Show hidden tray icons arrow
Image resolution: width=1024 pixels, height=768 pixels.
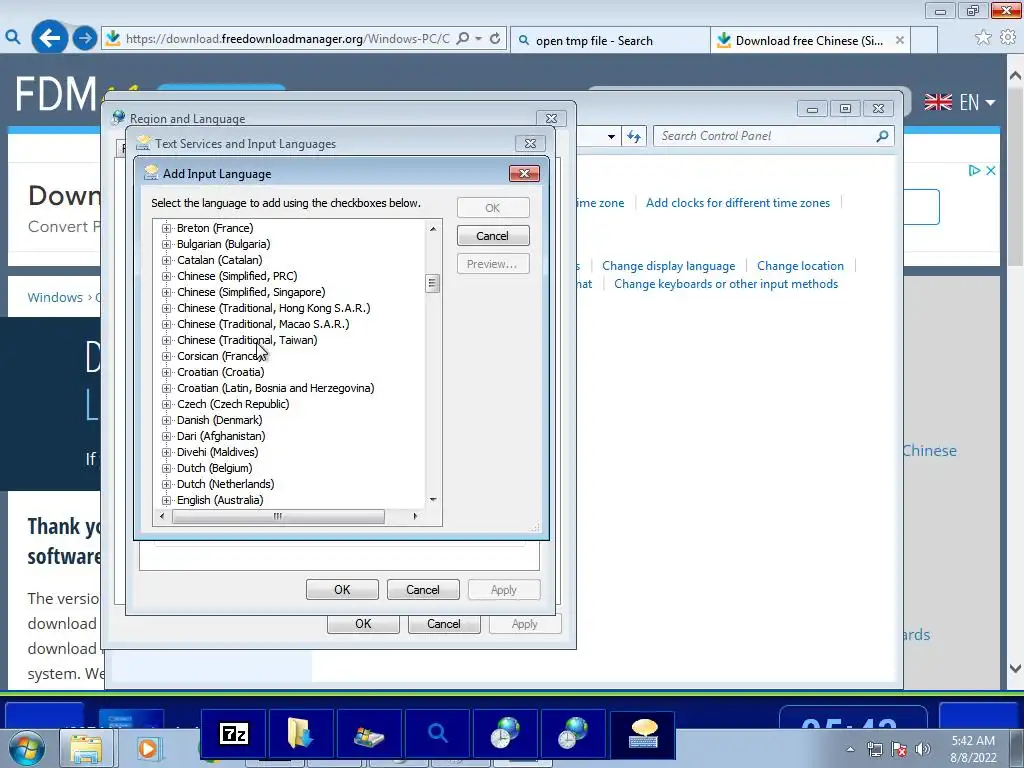850,749
